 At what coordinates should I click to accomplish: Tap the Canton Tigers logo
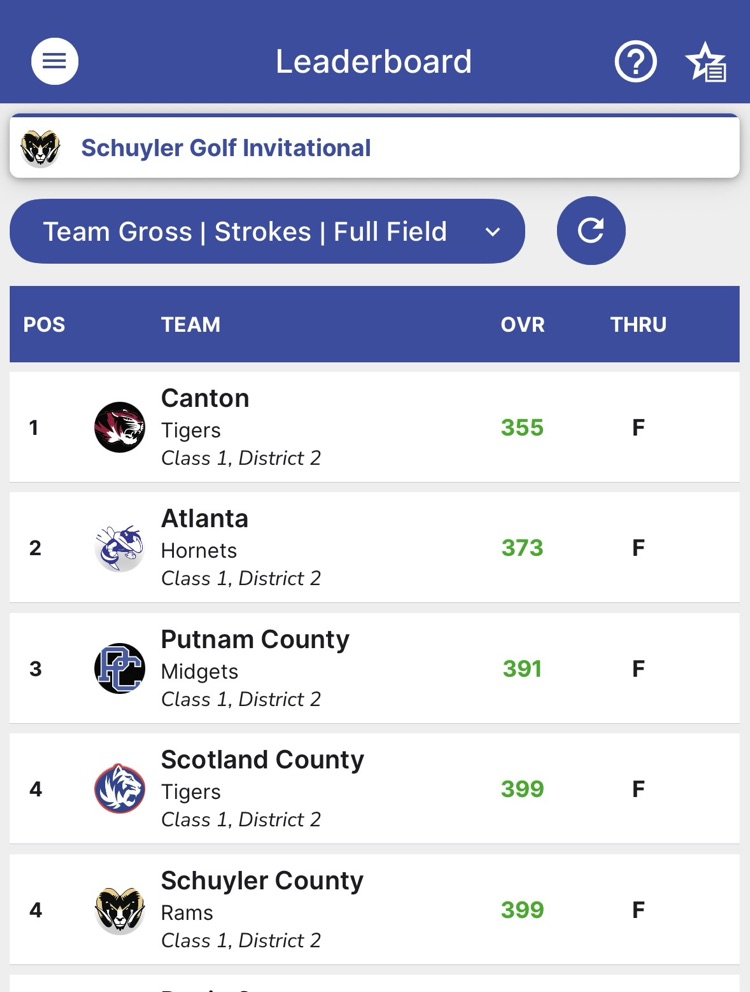pyautogui.click(x=120, y=428)
